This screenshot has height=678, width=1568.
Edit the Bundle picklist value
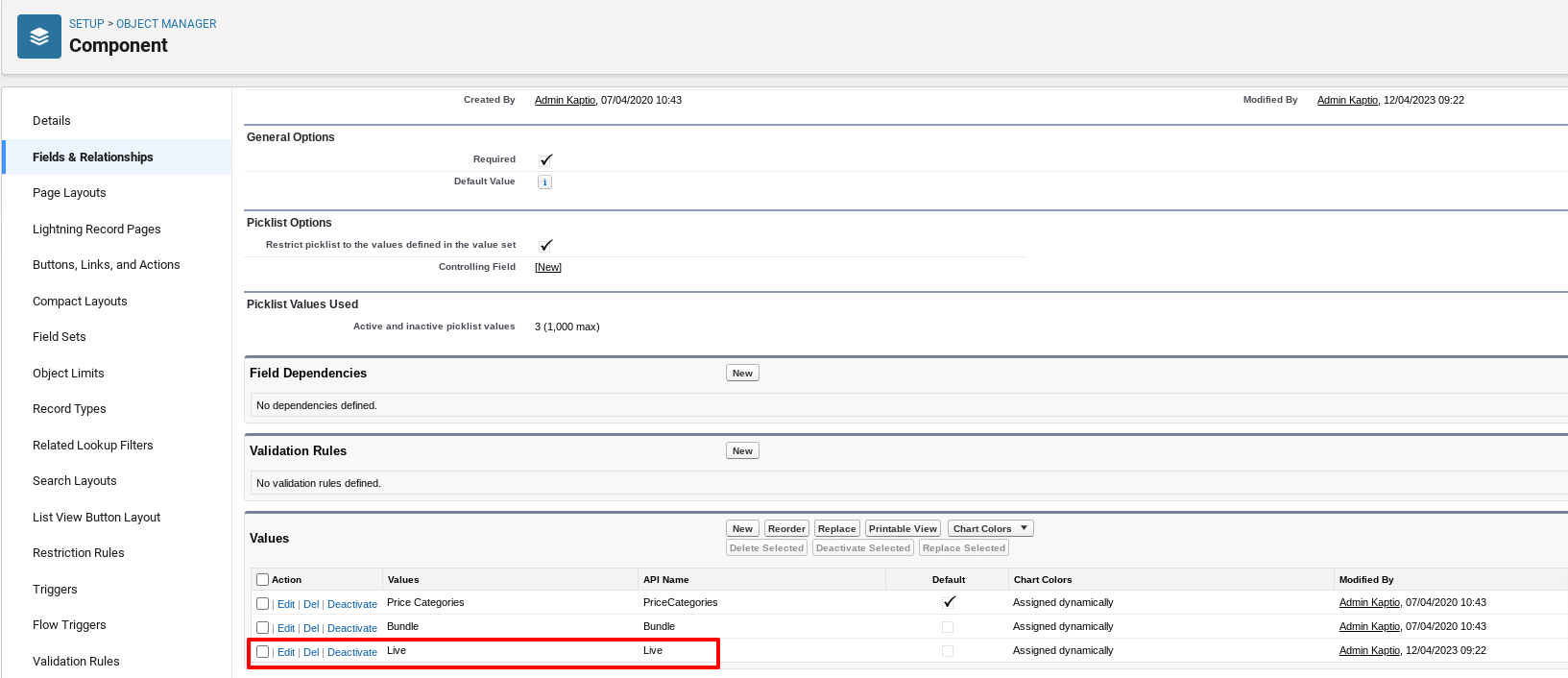(286, 629)
